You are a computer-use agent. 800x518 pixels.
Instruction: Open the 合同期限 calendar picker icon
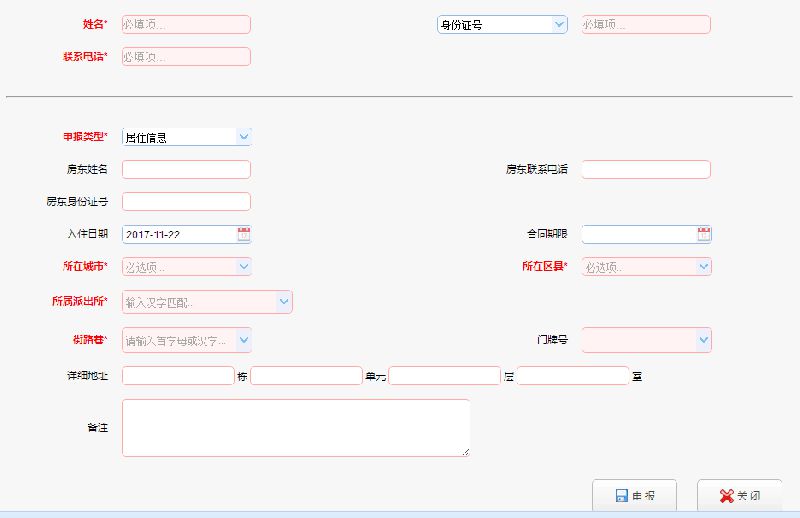point(703,234)
